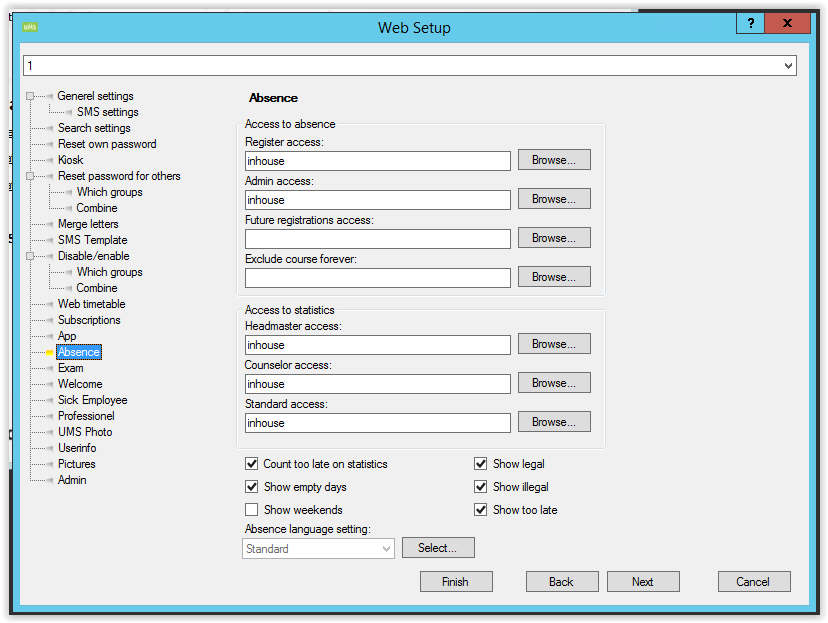Select Sick Employee in the sidebar tree
This screenshot has height=623, width=828.
click(x=92, y=400)
